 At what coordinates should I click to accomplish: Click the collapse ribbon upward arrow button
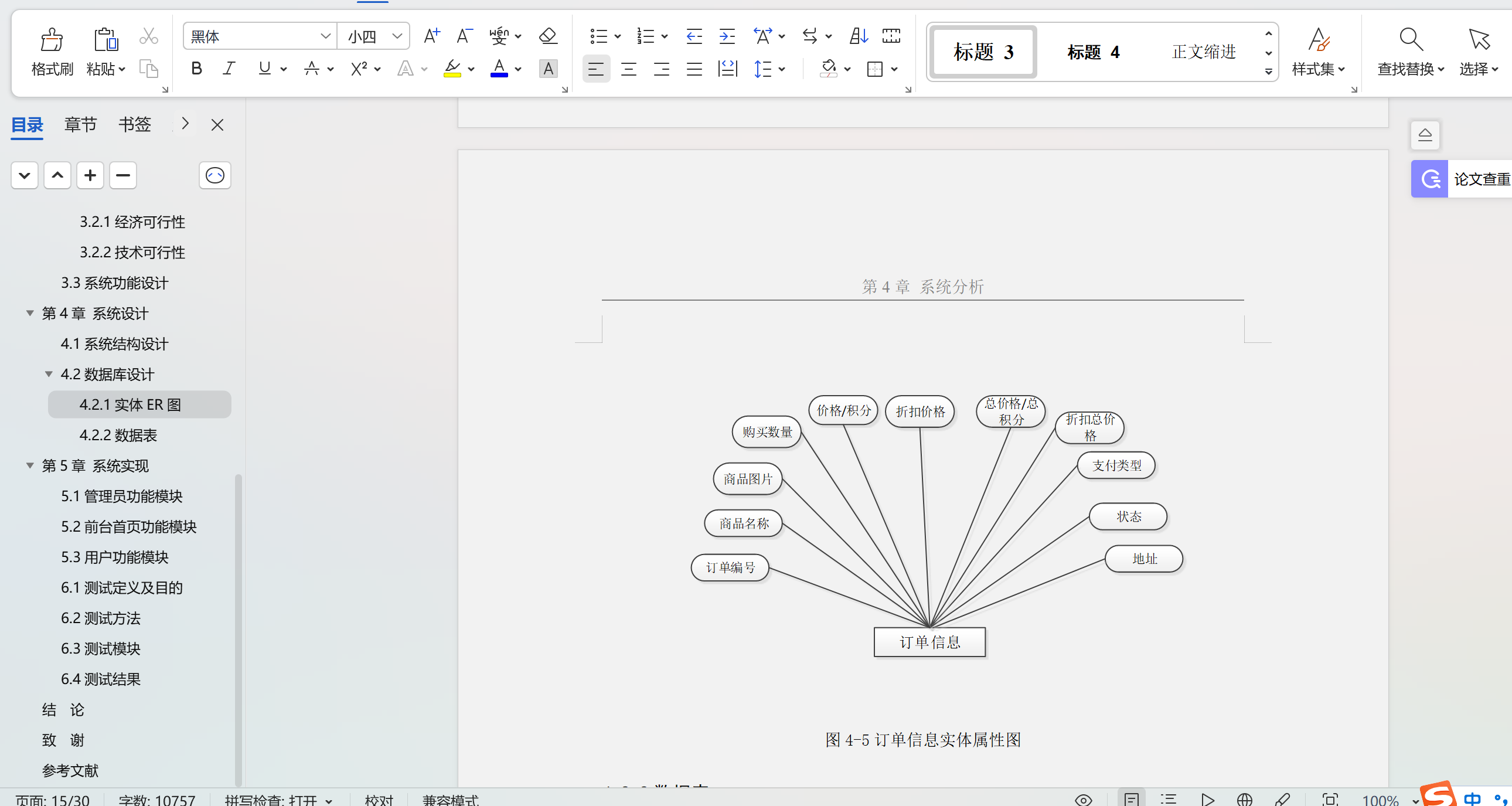tap(1425, 135)
